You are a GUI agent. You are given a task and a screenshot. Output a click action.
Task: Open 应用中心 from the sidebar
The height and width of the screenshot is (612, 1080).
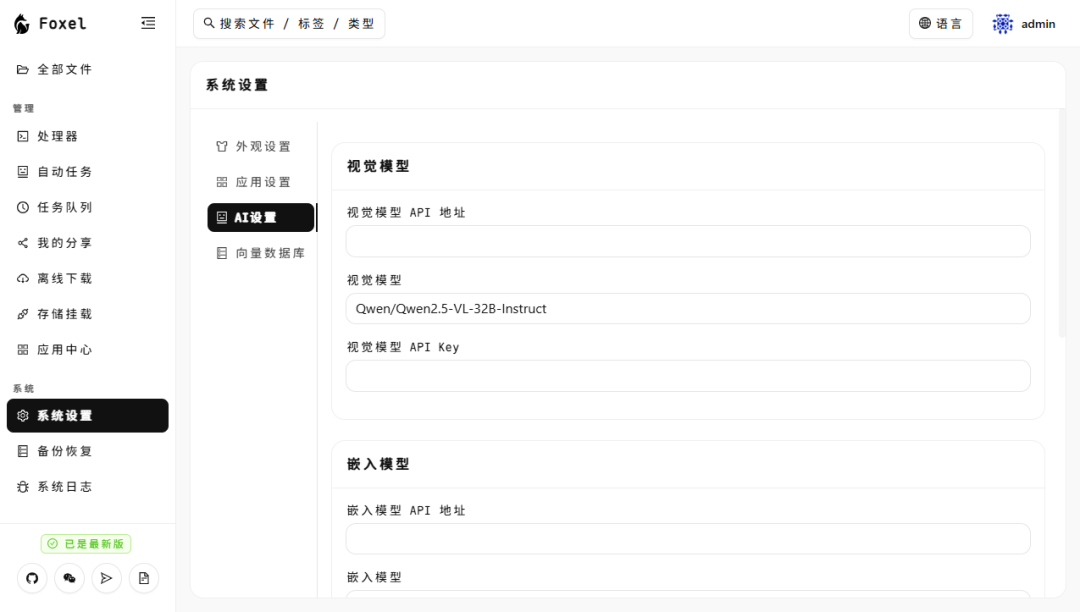58,350
